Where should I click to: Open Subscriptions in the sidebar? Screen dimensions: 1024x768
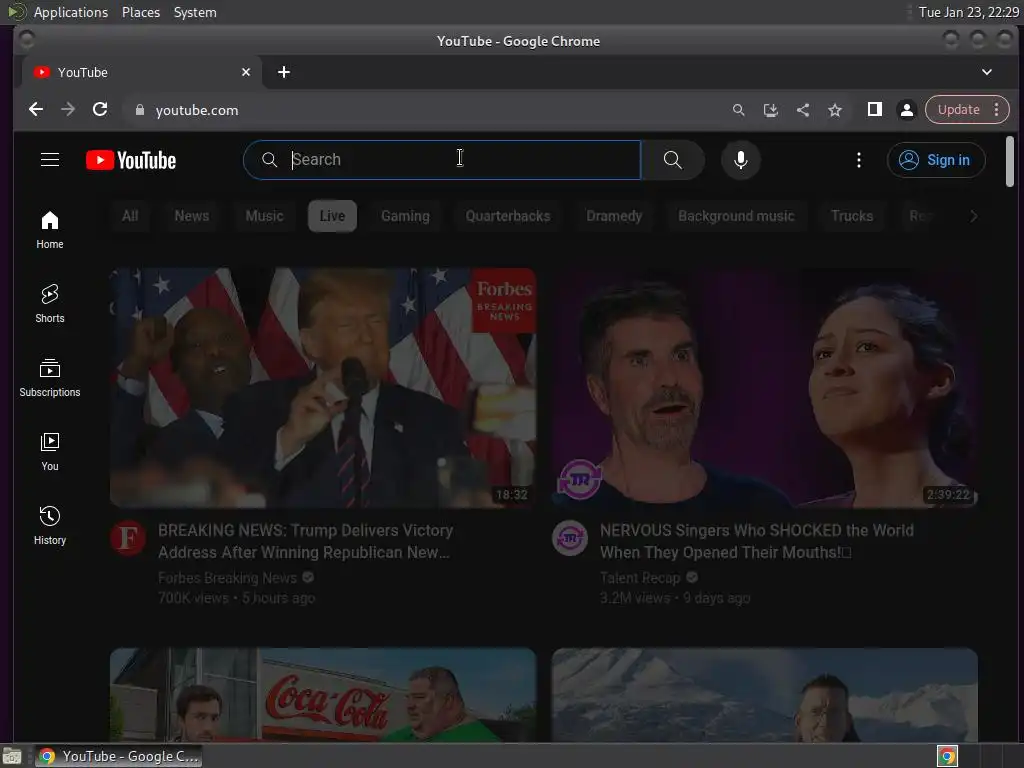pos(50,378)
